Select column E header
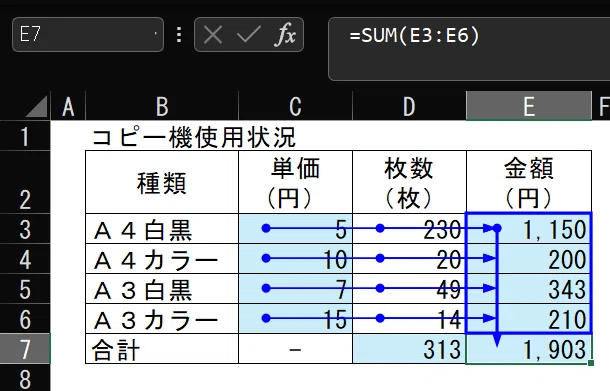This screenshot has height=391, width=610. [x=529, y=106]
